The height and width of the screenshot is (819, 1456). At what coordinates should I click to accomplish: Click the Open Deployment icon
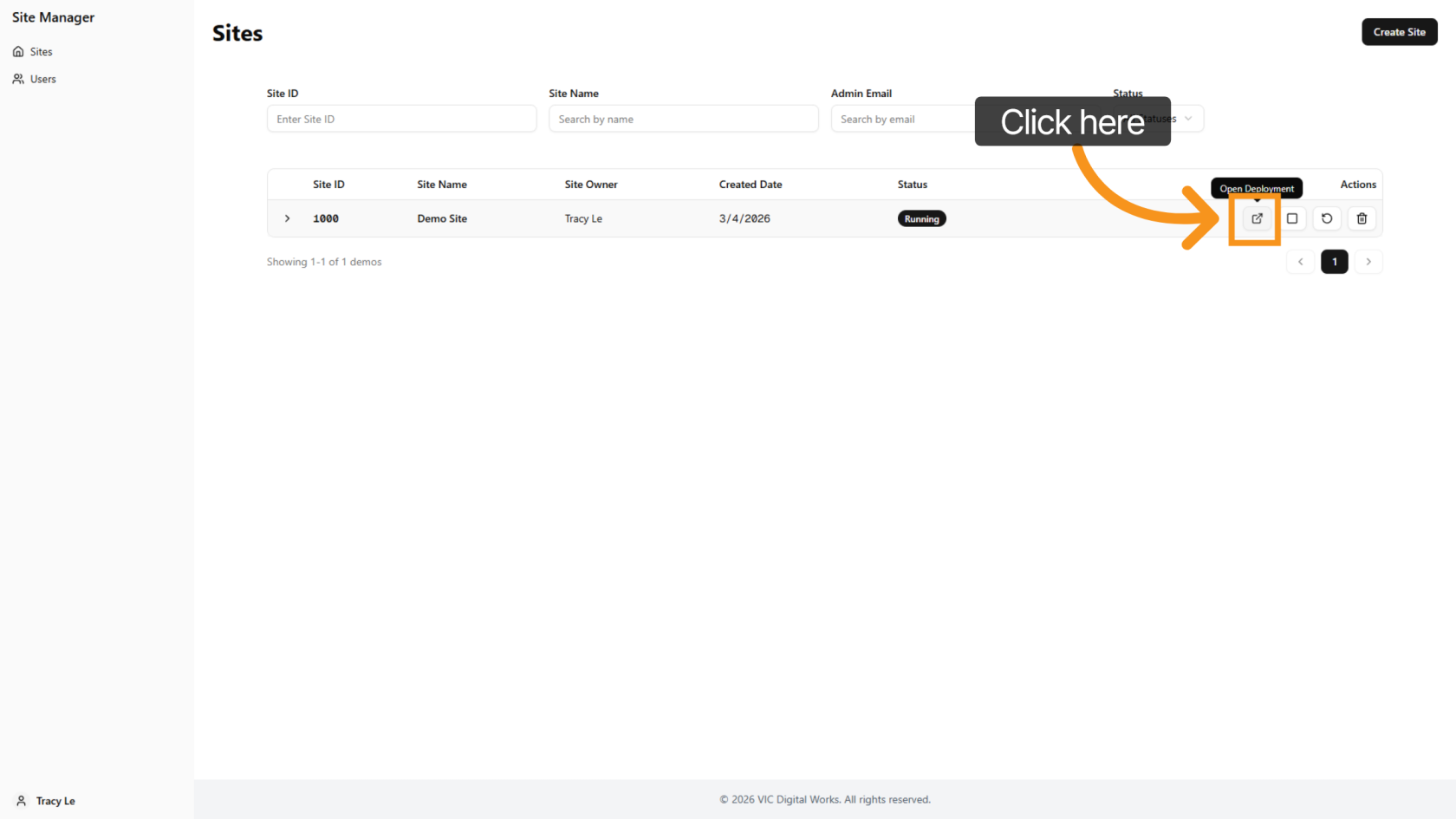(x=1257, y=218)
